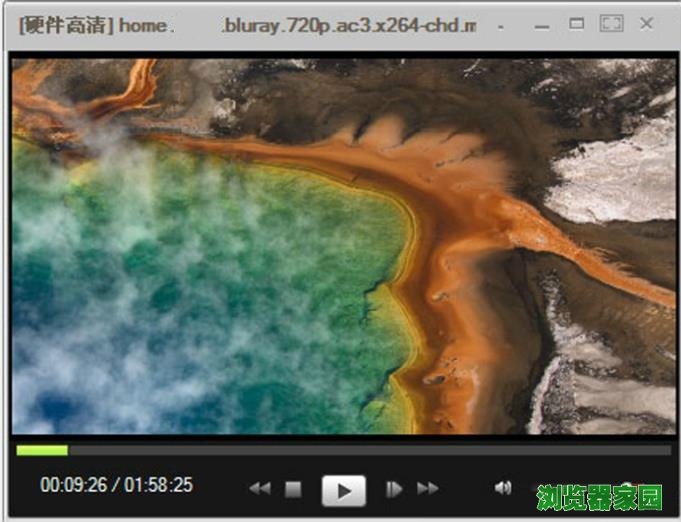Stop playback with the square stop icon
The image size is (681, 522).
(x=293, y=489)
